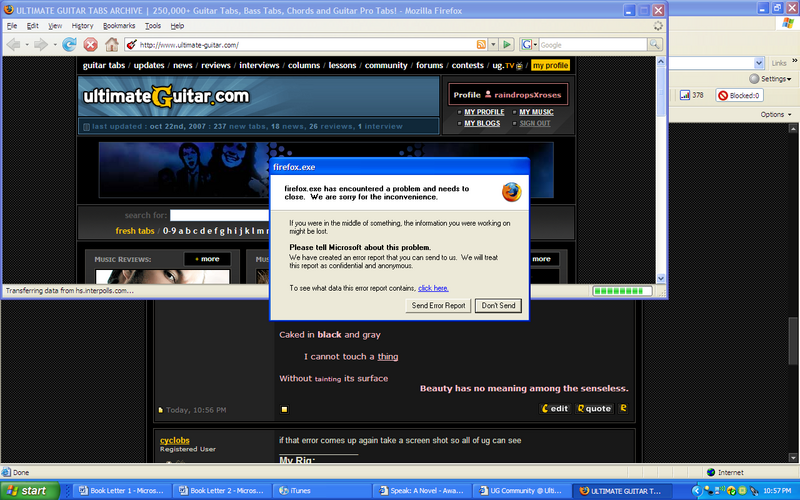
Task: Open the Settings dropdown in the IE toolbar
Action: coord(770,79)
